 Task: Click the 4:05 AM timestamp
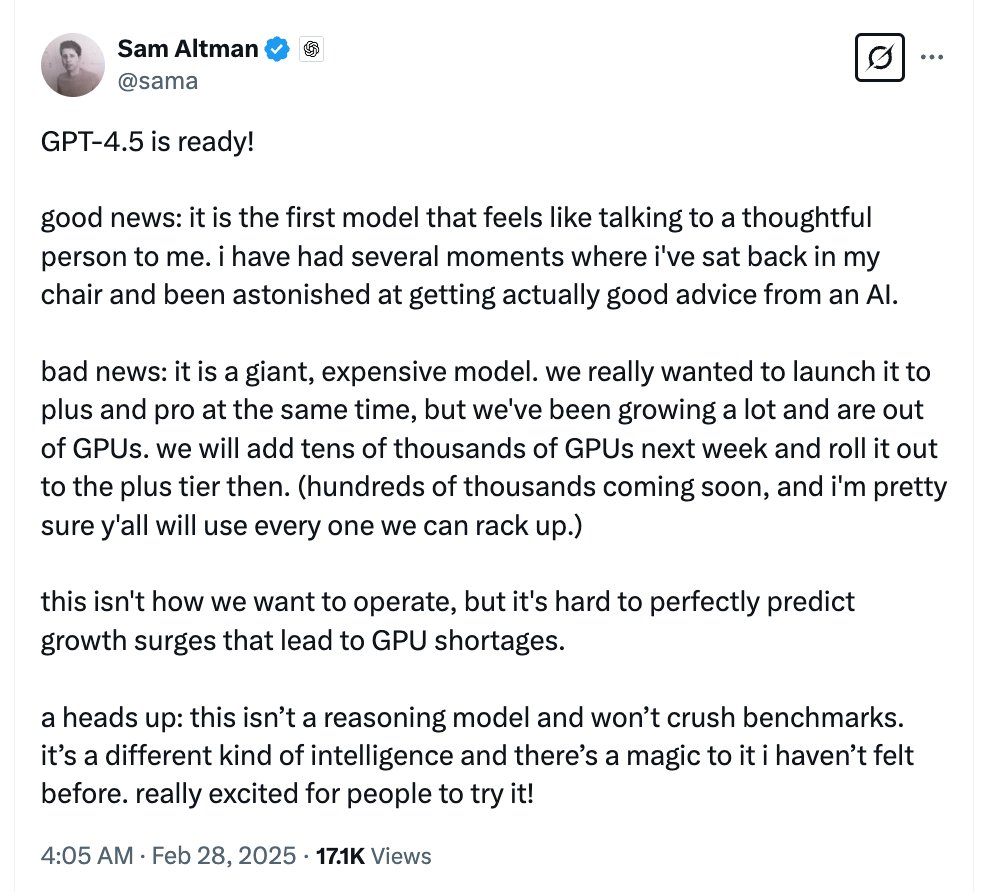click(x=87, y=856)
